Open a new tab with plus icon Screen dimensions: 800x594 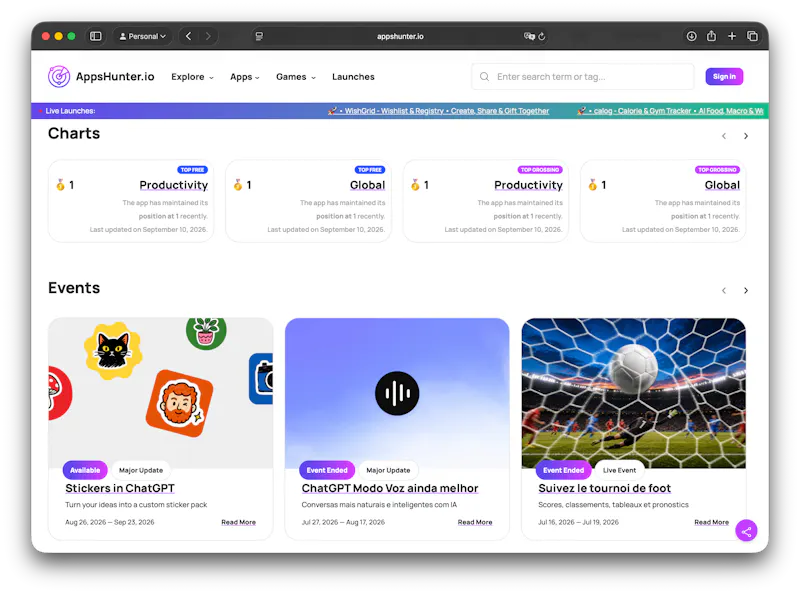click(732, 36)
